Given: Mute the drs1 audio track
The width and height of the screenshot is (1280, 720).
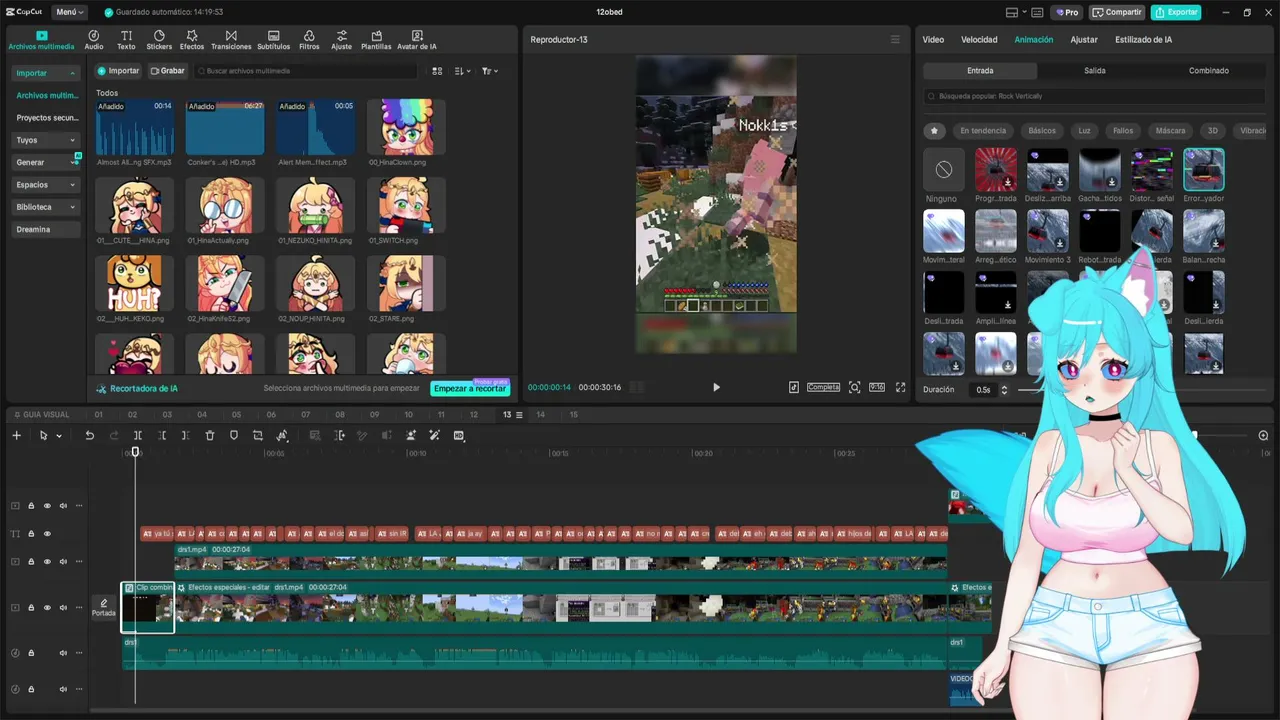Looking at the screenshot, I should (x=63, y=653).
